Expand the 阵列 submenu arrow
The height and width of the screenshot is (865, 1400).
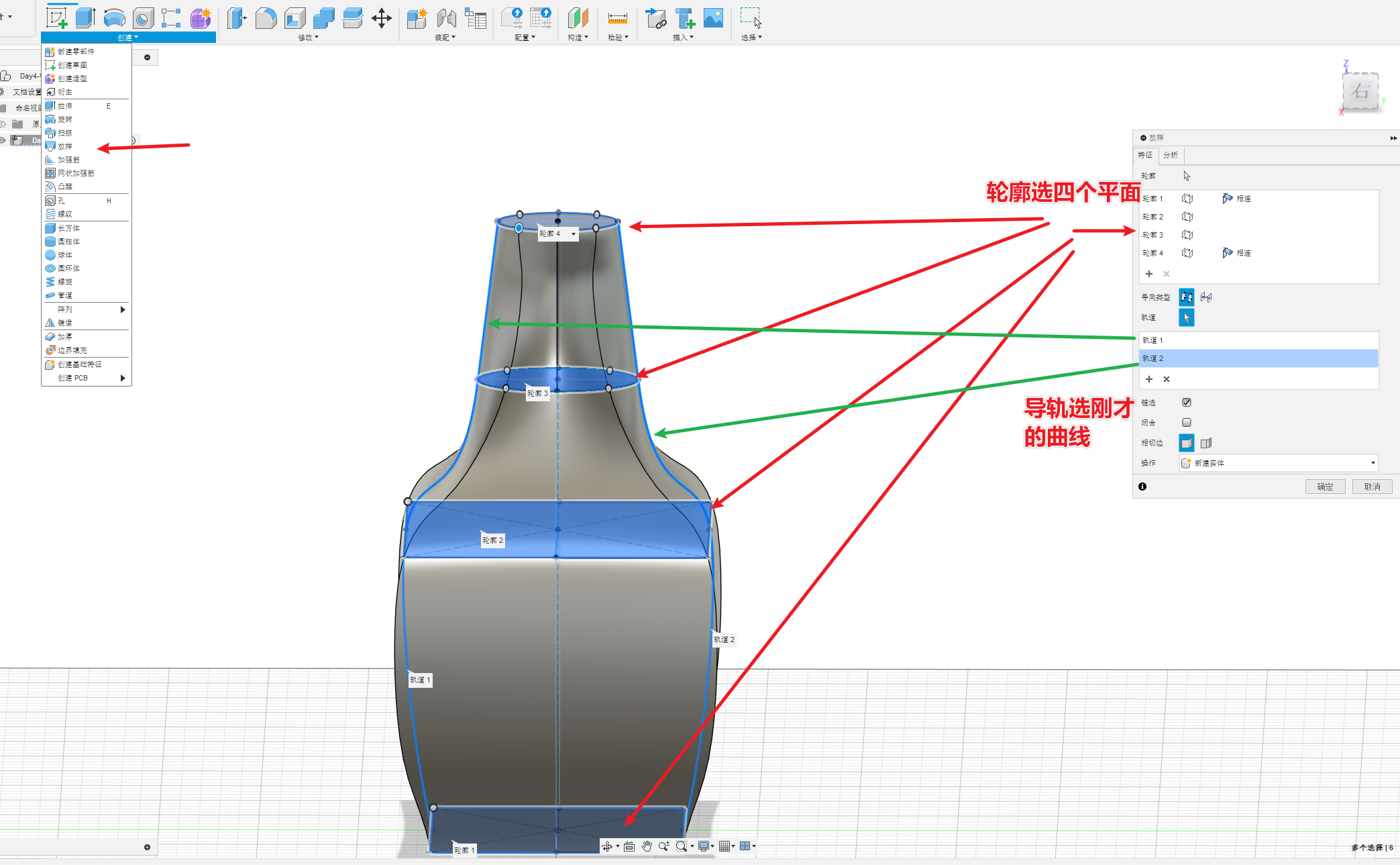click(x=123, y=309)
